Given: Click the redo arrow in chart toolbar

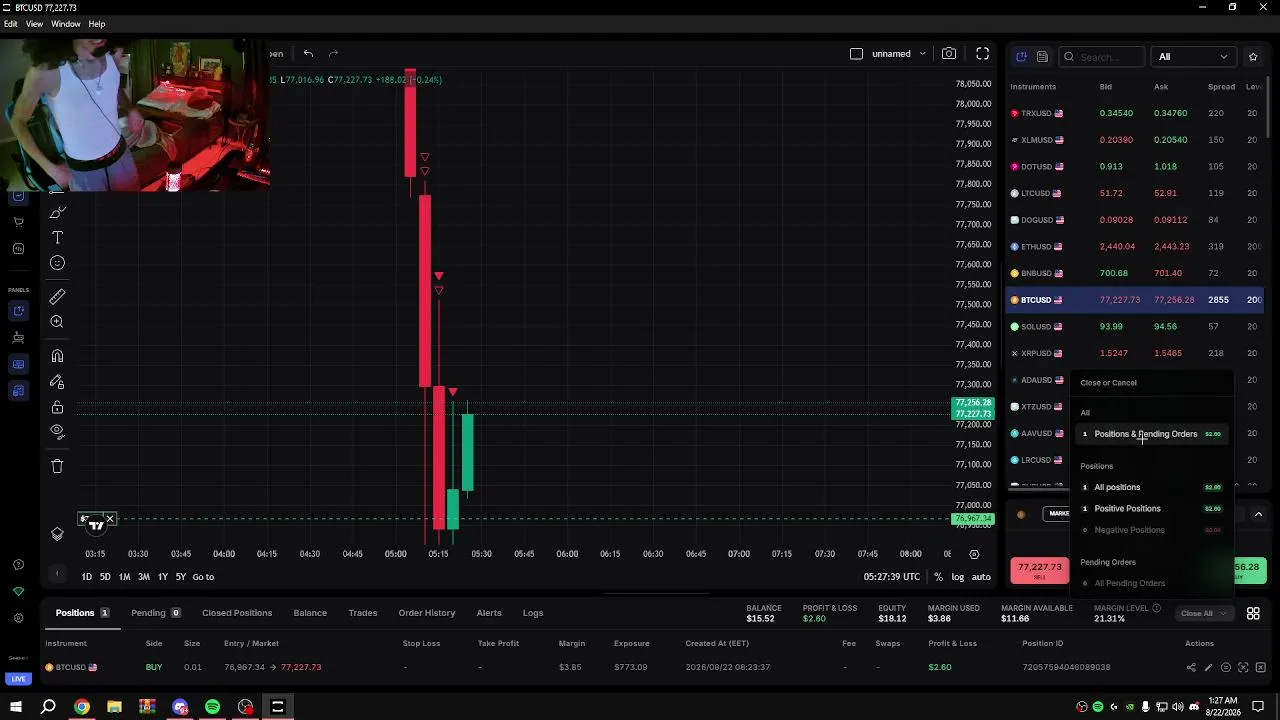Looking at the screenshot, I should pos(334,54).
